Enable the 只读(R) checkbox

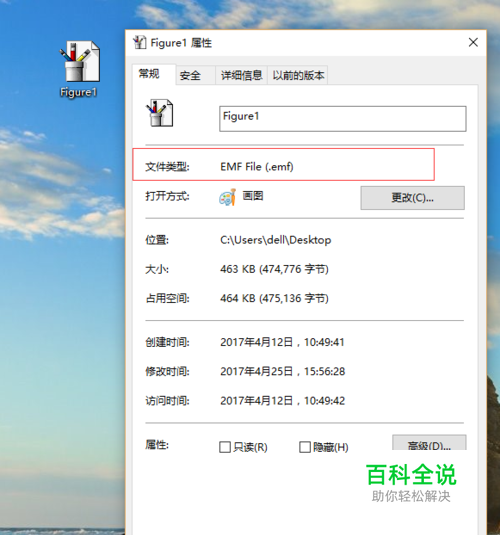click(225, 447)
